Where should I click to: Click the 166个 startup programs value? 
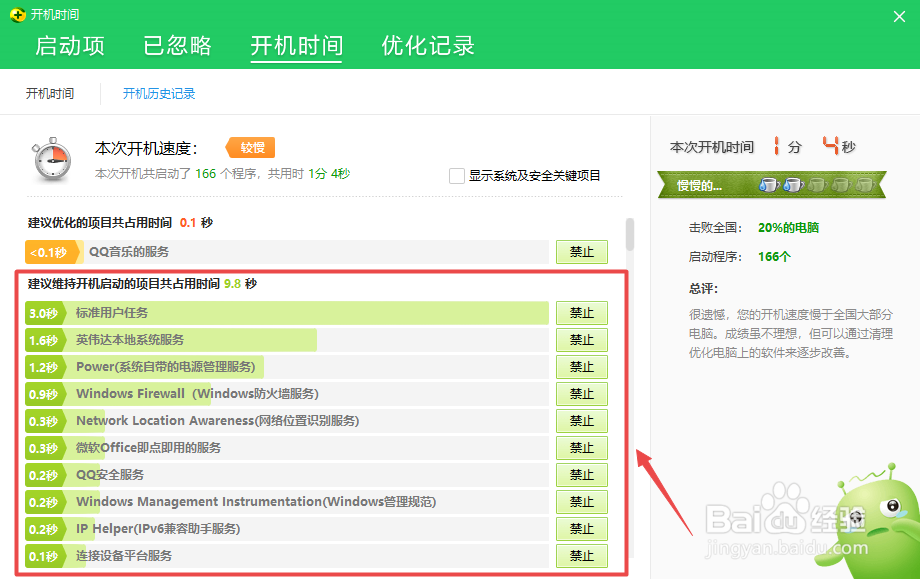(x=774, y=256)
